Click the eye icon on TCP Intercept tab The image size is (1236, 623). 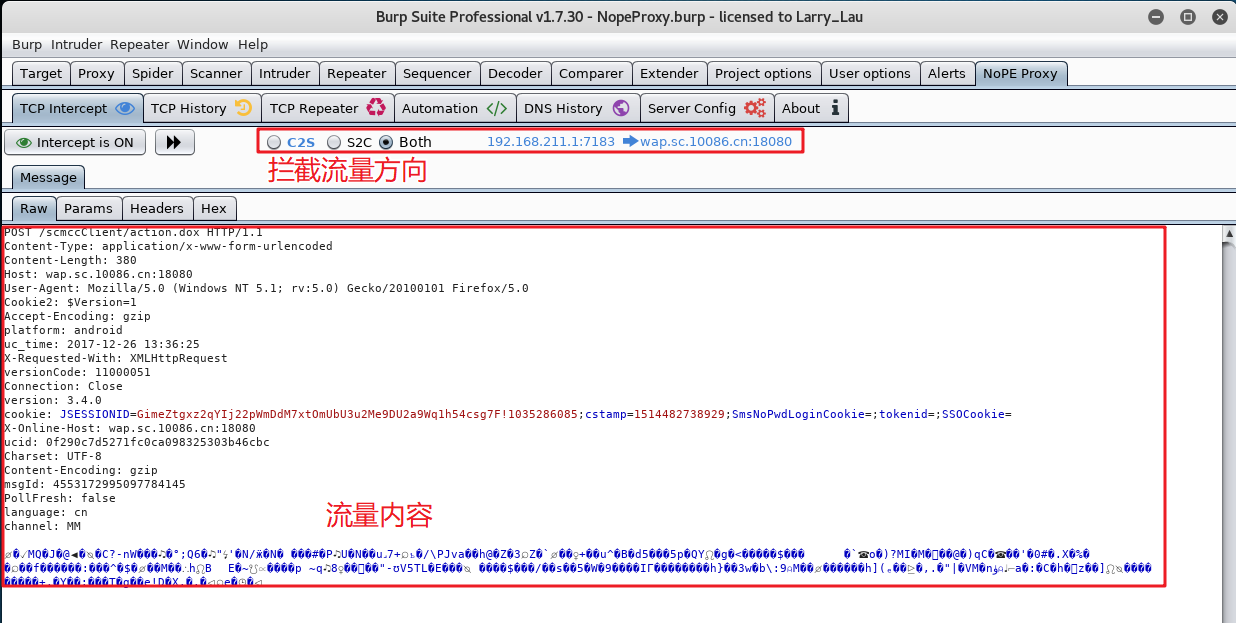[x=125, y=108]
